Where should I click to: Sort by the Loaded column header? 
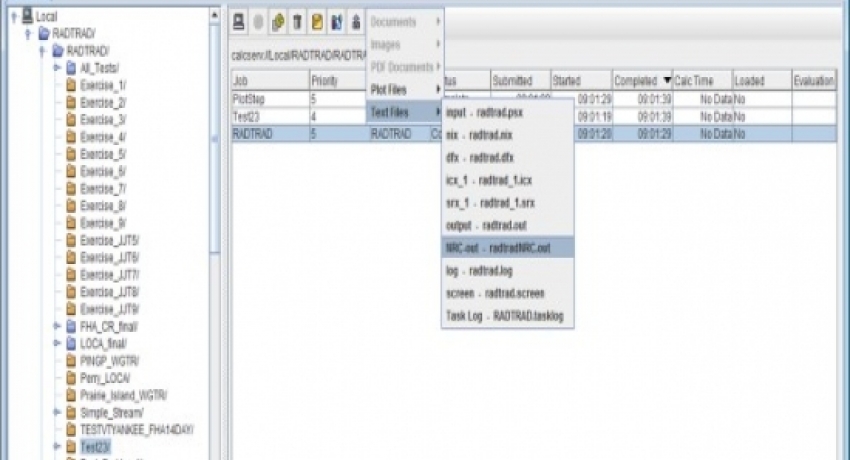pos(762,81)
